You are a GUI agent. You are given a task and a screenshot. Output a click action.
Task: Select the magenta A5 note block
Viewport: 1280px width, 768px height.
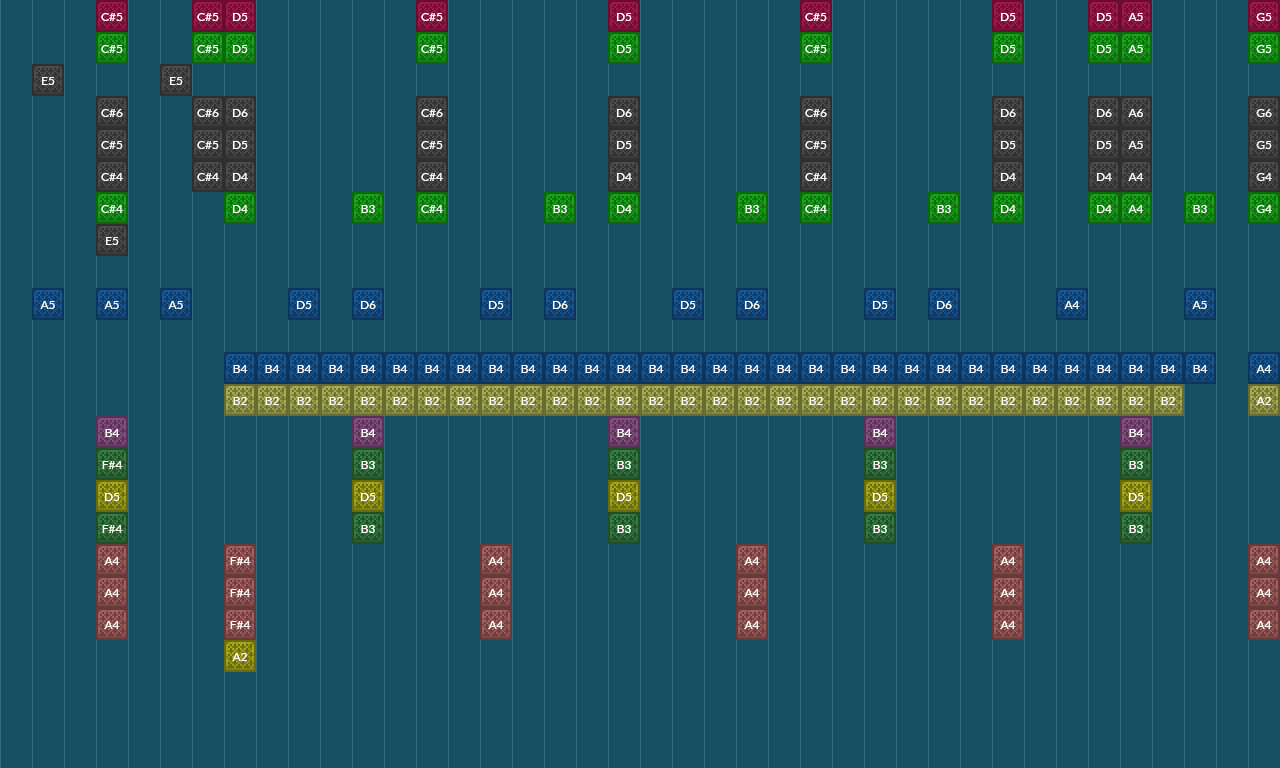[1136, 16]
